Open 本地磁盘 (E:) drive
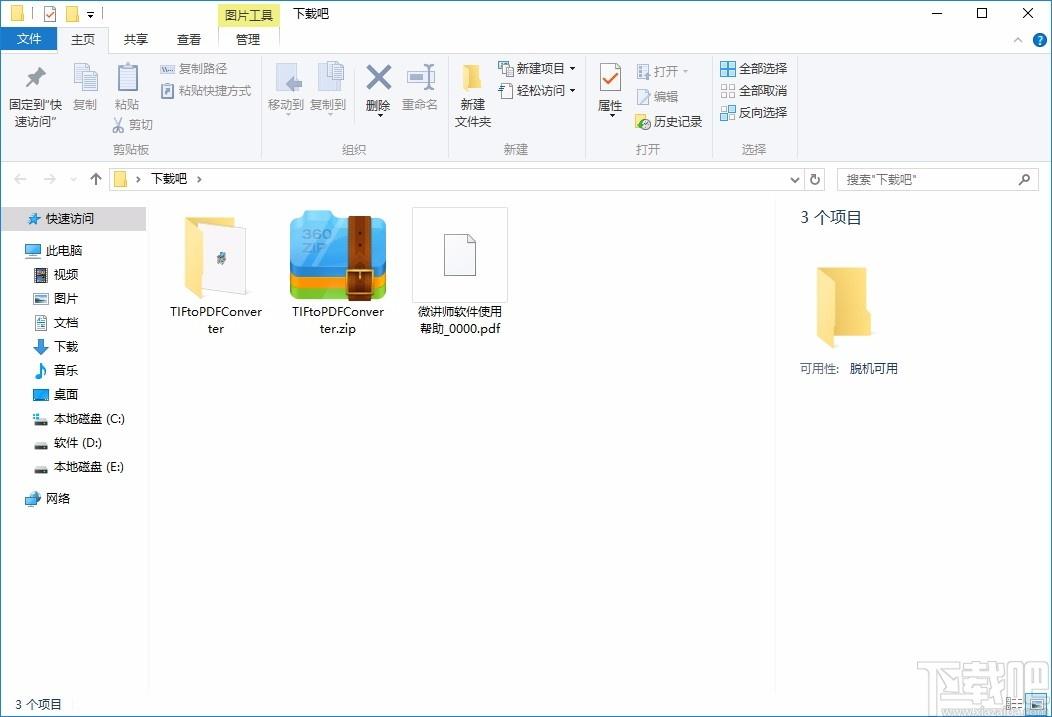Screen dimensions: 1052x717 (x=78, y=467)
